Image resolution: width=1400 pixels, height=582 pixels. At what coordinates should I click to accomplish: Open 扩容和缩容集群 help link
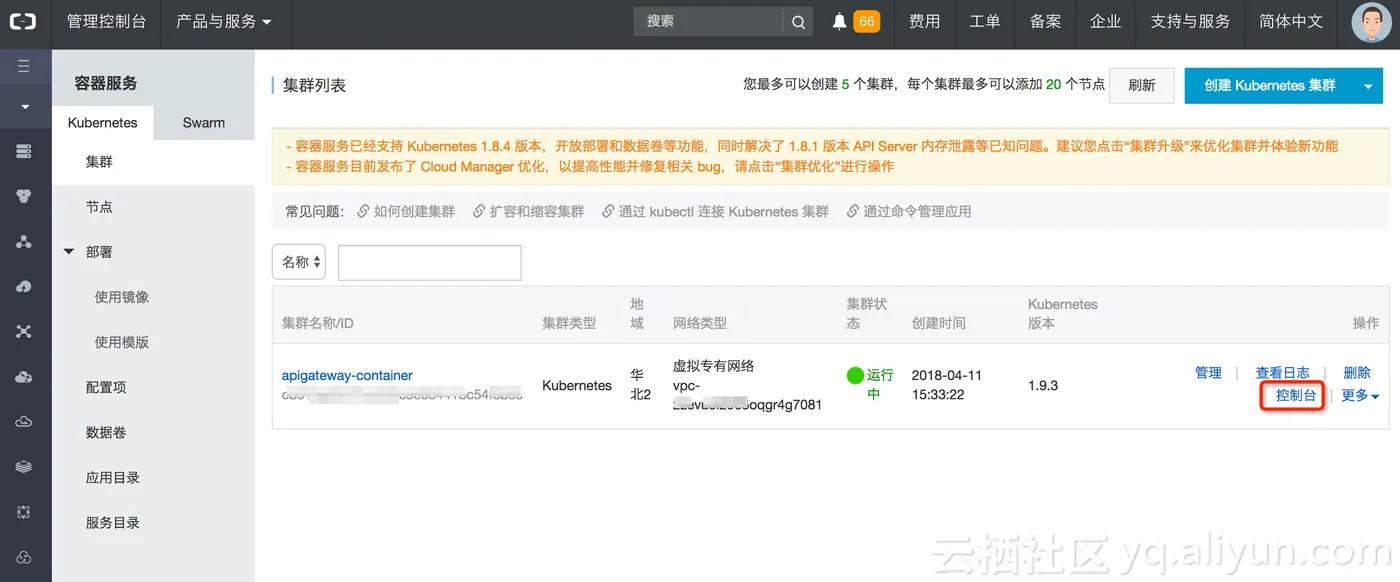pyautogui.click(x=537, y=212)
